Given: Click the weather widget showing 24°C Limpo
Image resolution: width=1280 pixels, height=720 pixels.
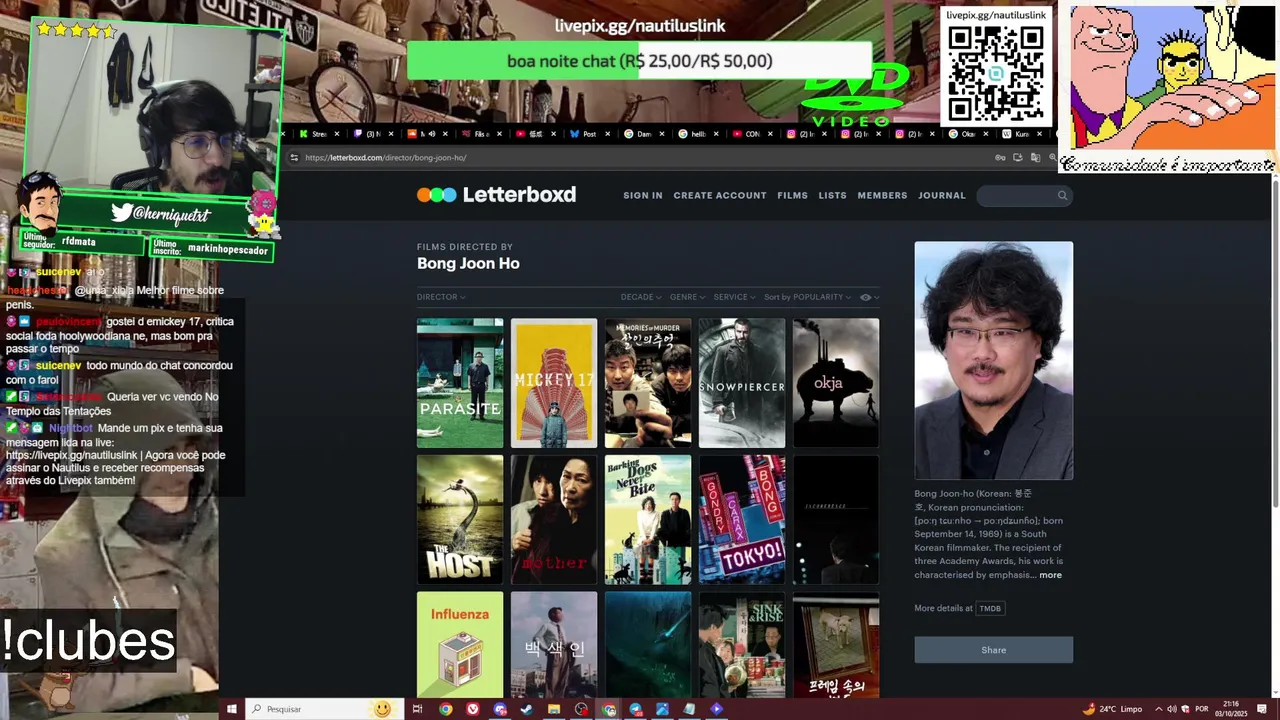Looking at the screenshot, I should click(x=1112, y=709).
